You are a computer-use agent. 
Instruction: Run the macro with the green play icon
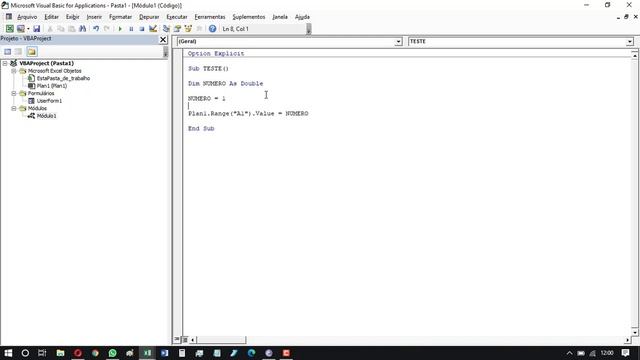coord(120,29)
